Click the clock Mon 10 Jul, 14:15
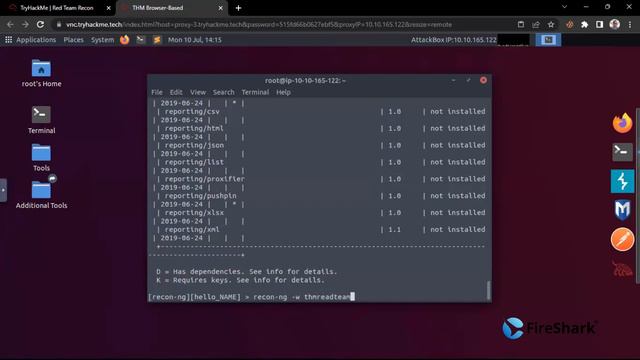Image resolution: width=640 pixels, height=360 pixels. [x=195, y=40]
